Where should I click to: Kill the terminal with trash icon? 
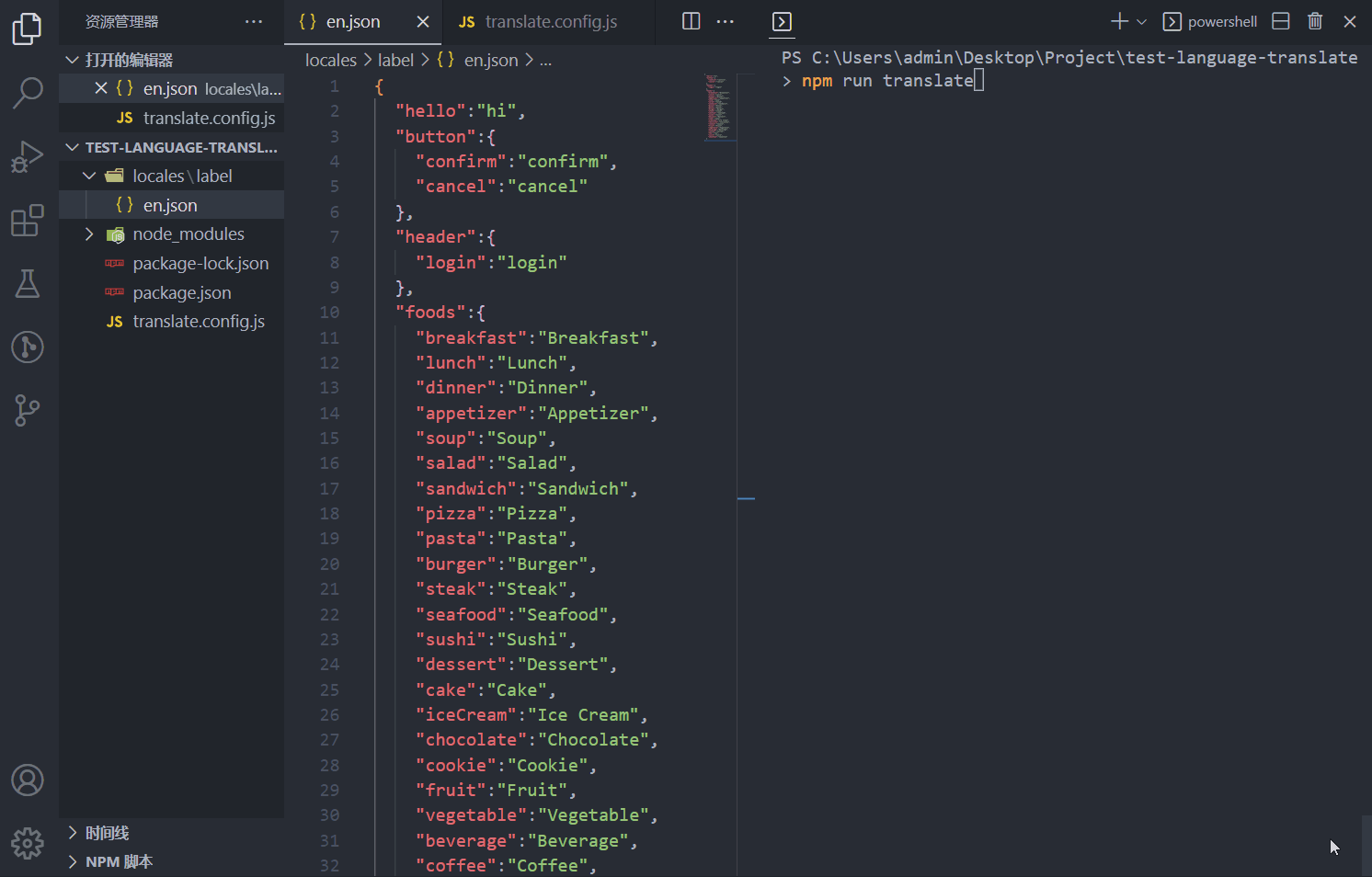click(x=1315, y=21)
